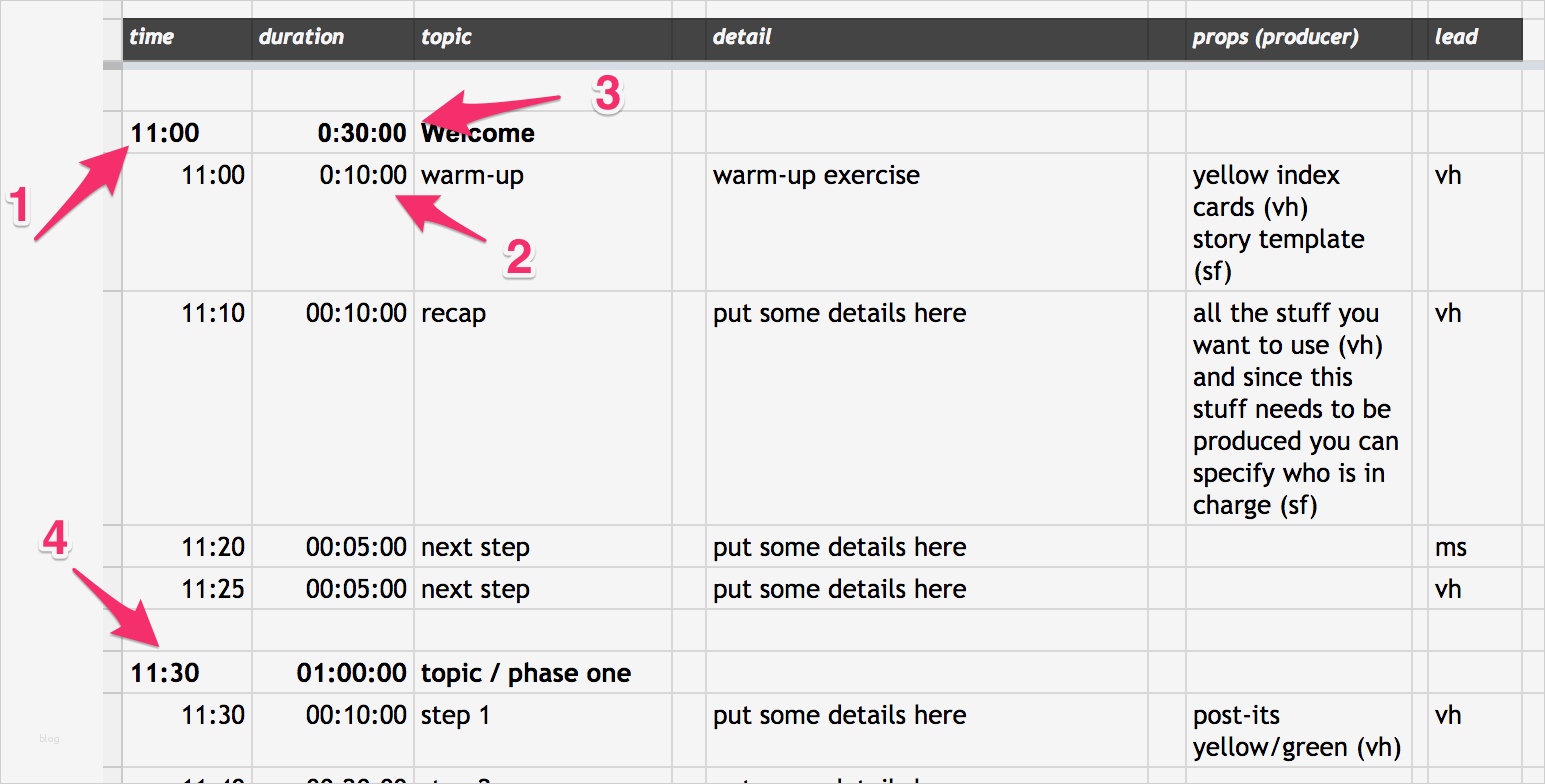Click the 'topic / phase one' cell
The width and height of the screenshot is (1545, 784).
(x=526, y=674)
